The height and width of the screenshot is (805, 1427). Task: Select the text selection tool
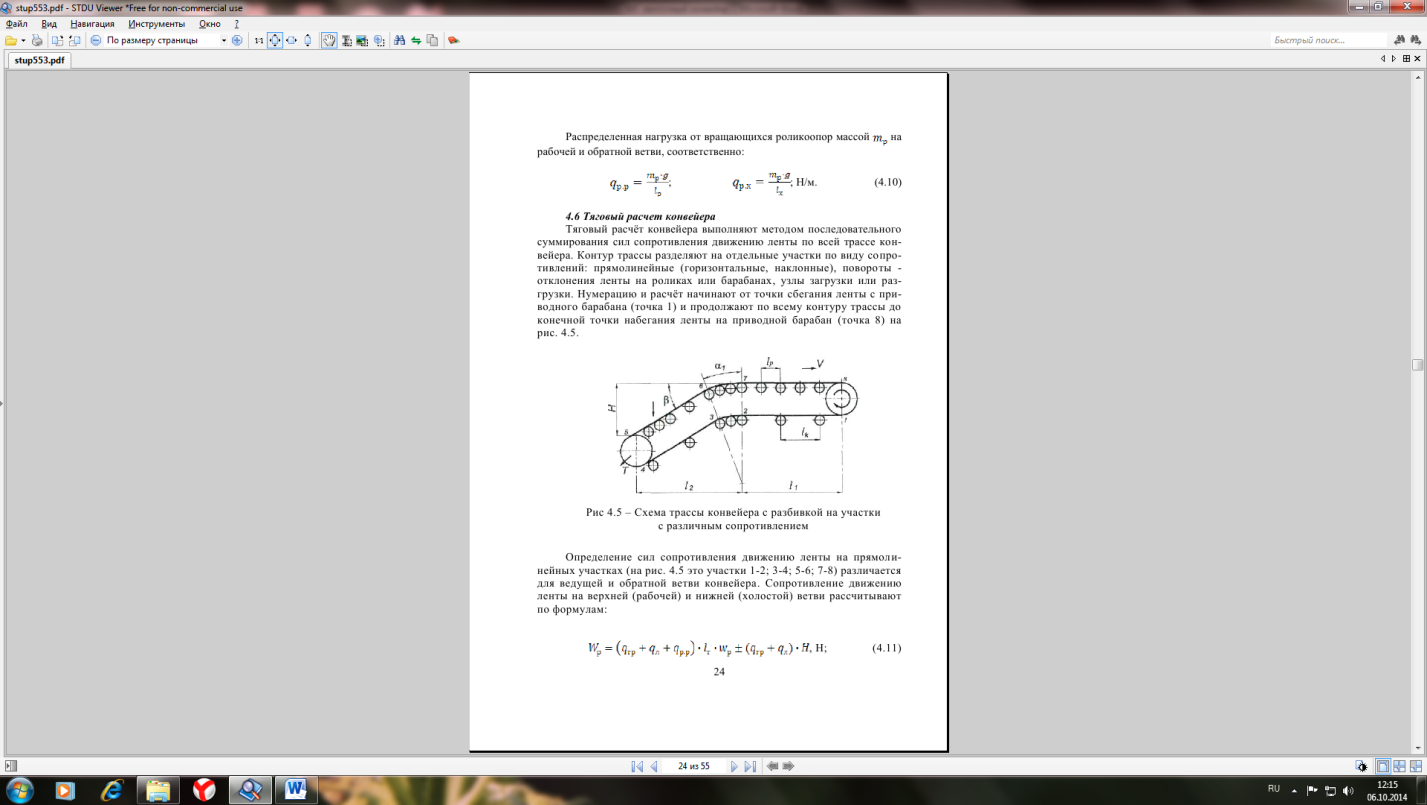point(346,40)
